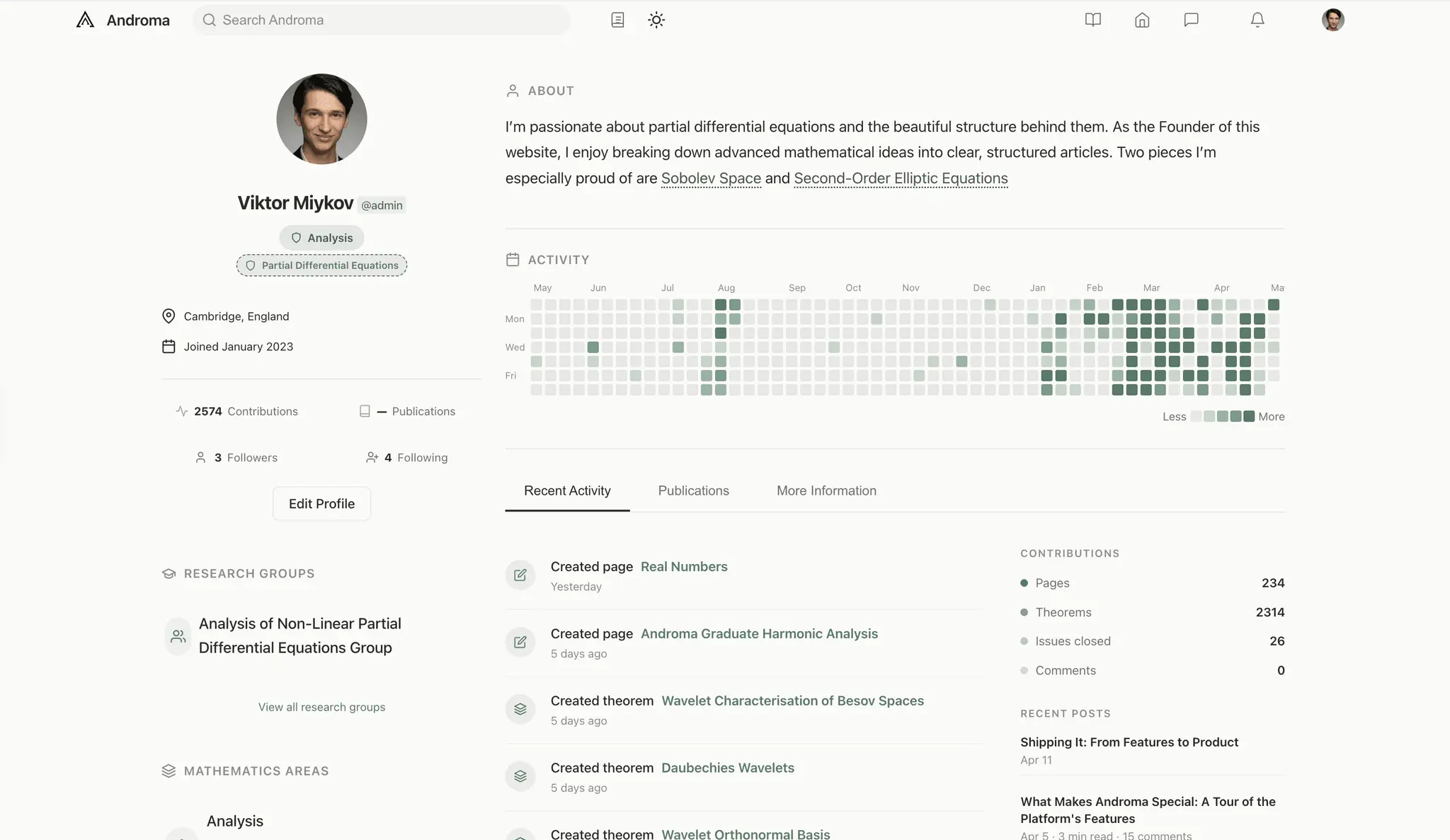
Task: Open Wavelet Characterisation of Besov Spaces
Action: tap(792, 701)
